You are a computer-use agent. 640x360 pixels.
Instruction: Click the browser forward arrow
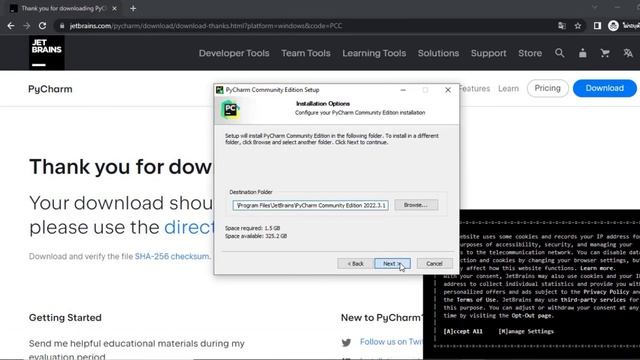click(27, 26)
